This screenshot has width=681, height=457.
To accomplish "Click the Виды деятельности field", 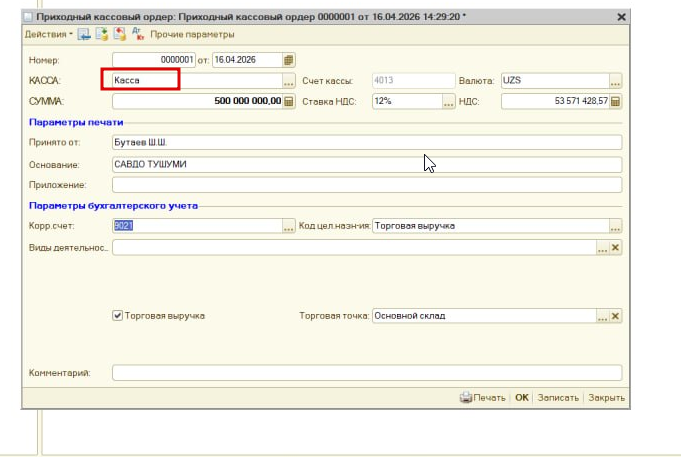I will [354, 248].
